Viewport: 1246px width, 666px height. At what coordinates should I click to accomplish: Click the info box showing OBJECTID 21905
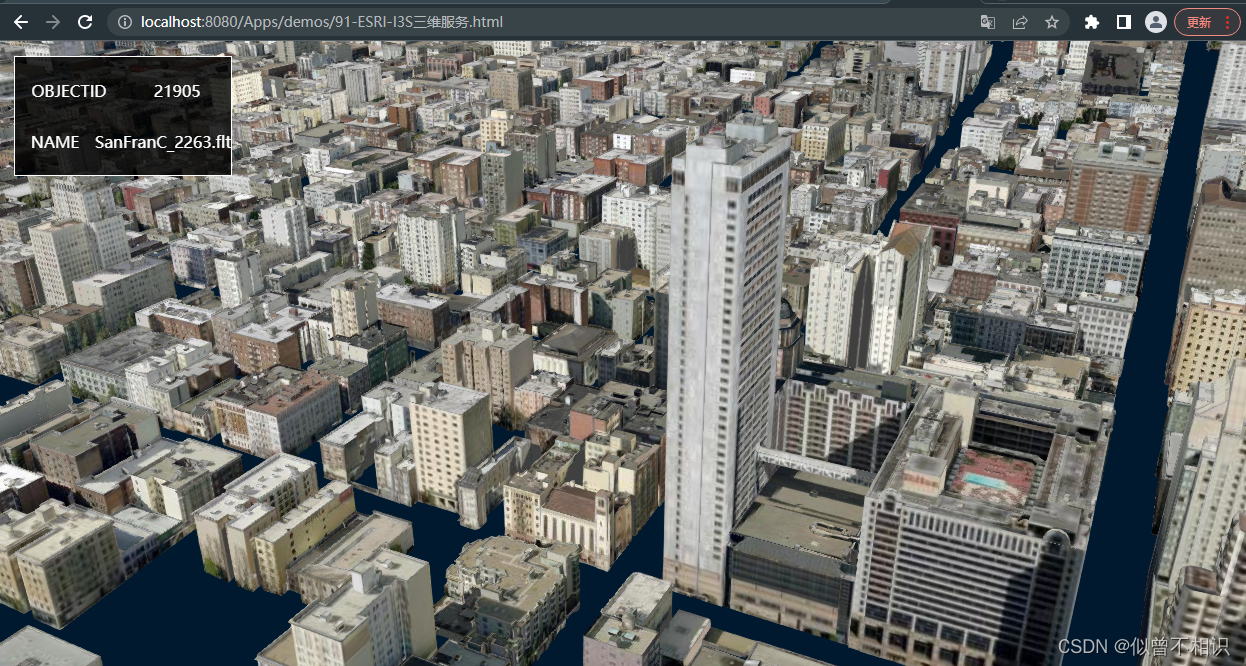coord(122,91)
